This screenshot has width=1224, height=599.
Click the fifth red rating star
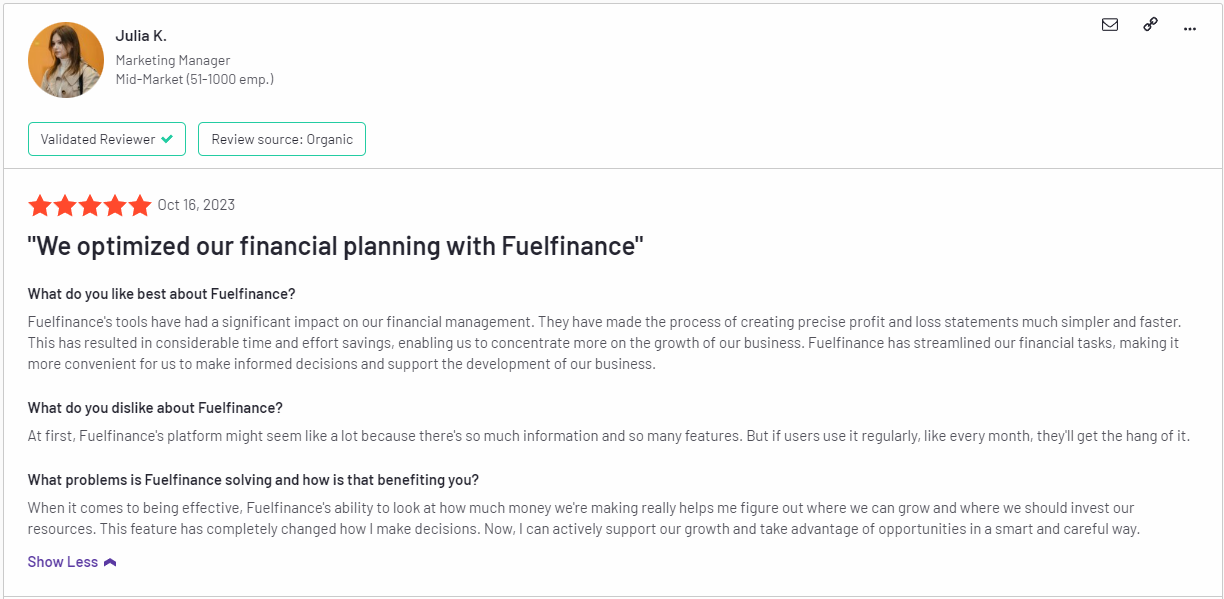[140, 206]
